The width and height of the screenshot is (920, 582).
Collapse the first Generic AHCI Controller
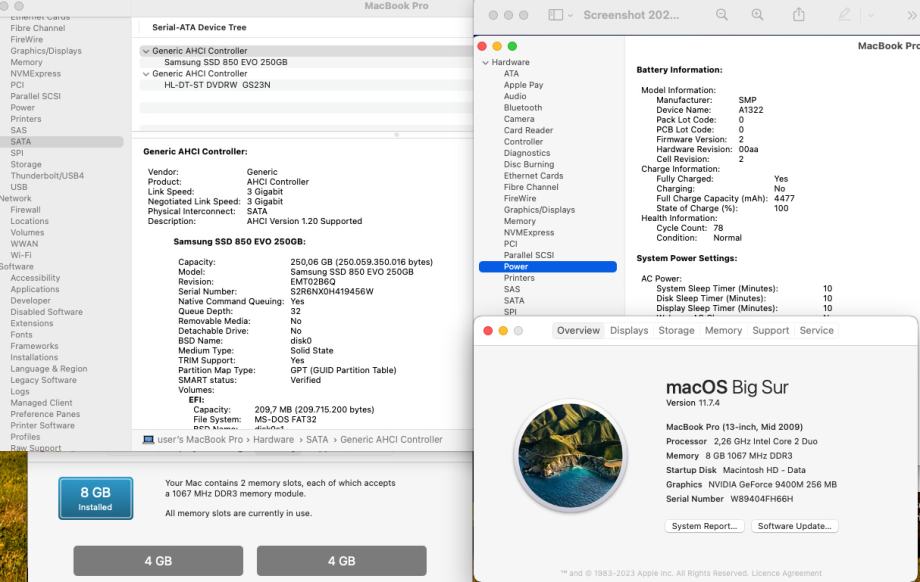click(x=146, y=51)
